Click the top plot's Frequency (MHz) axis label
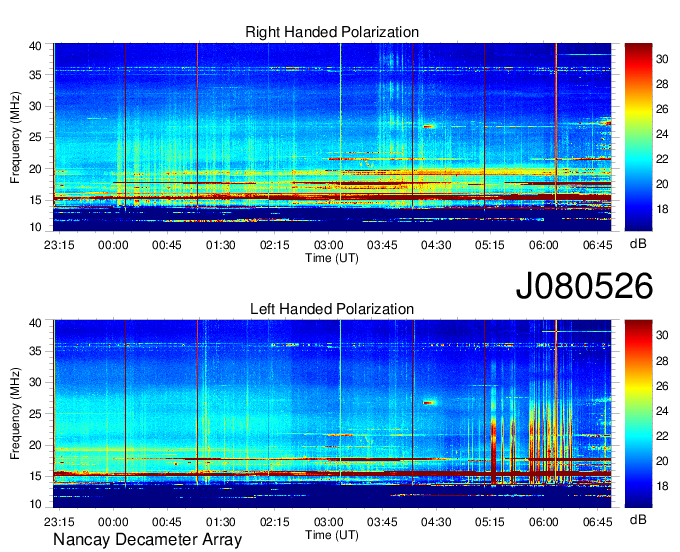The width and height of the screenshot is (680, 552). 15,137
